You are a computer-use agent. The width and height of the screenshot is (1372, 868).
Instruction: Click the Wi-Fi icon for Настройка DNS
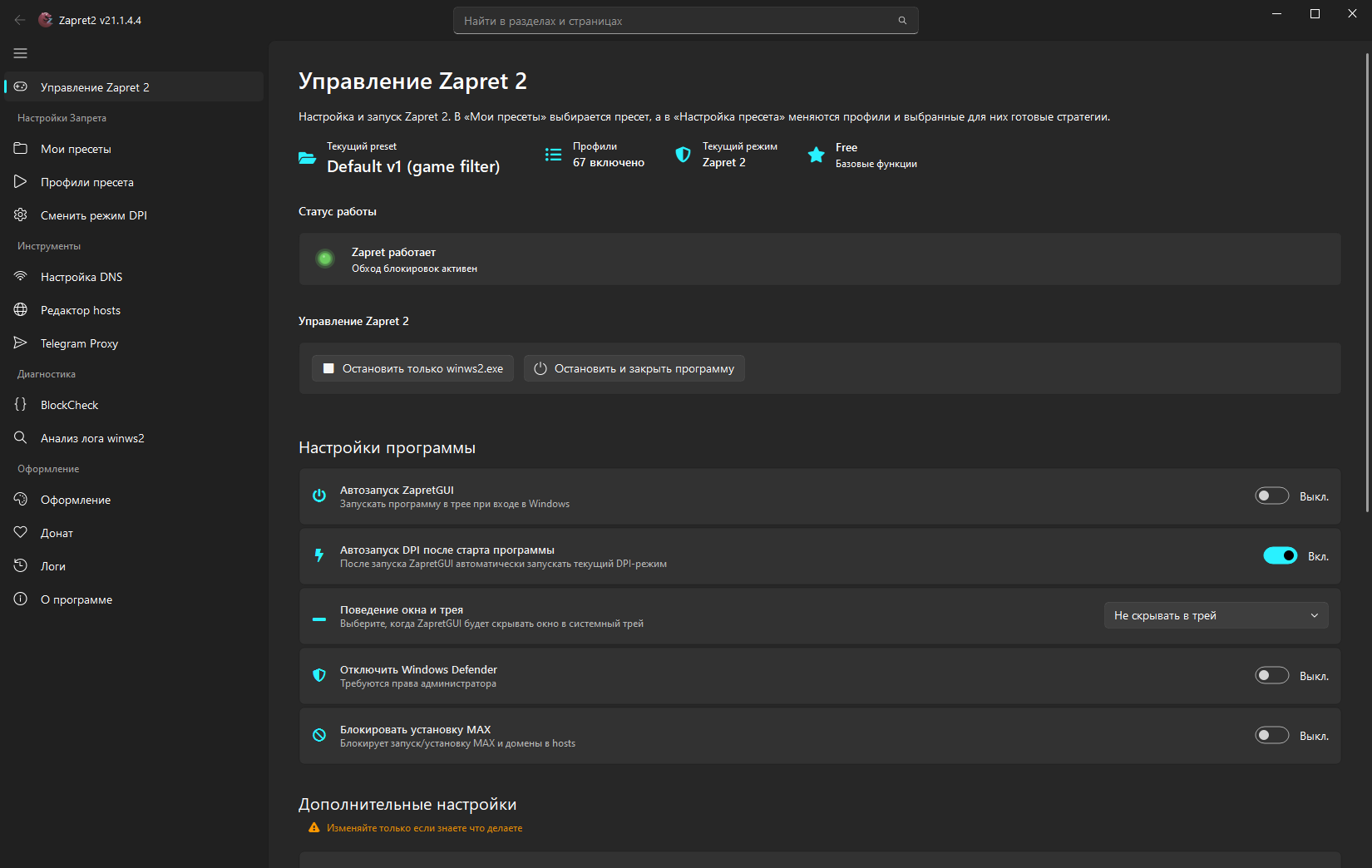click(21, 276)
